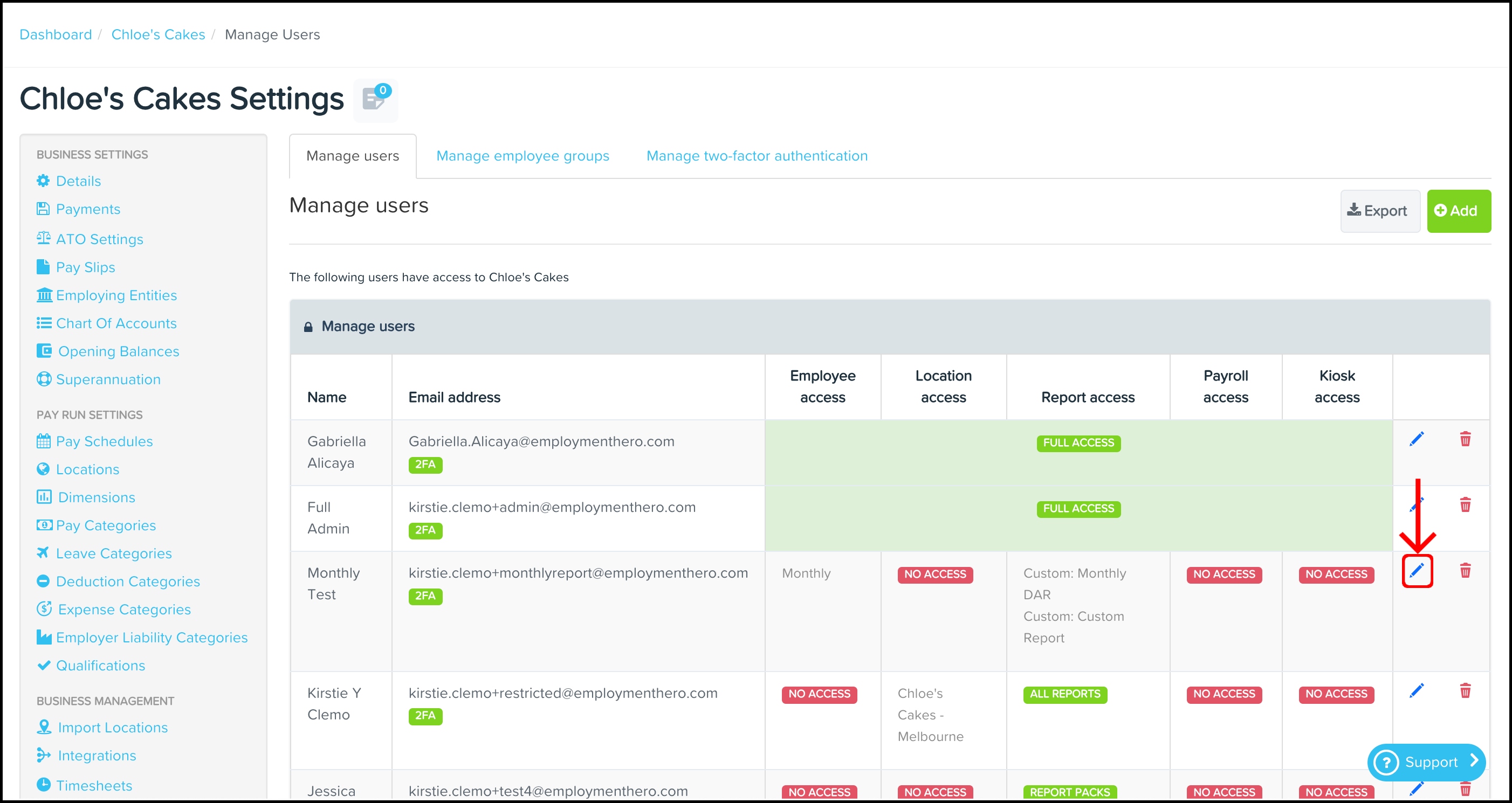Open Chloe's Cakes breadcrumb link
Screen dimensions: 1512x803
[x=158, y=34]
